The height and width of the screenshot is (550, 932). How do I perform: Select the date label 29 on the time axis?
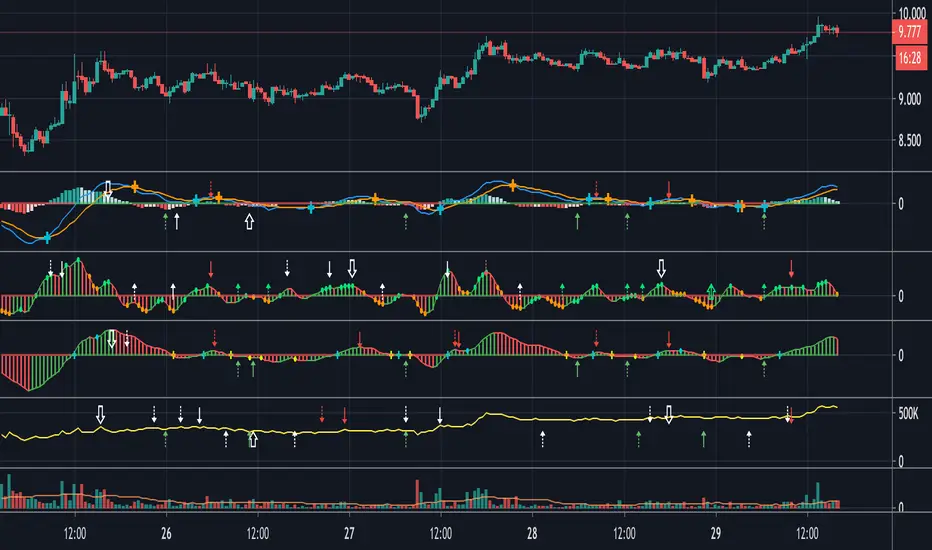click(x=716, y=533)
